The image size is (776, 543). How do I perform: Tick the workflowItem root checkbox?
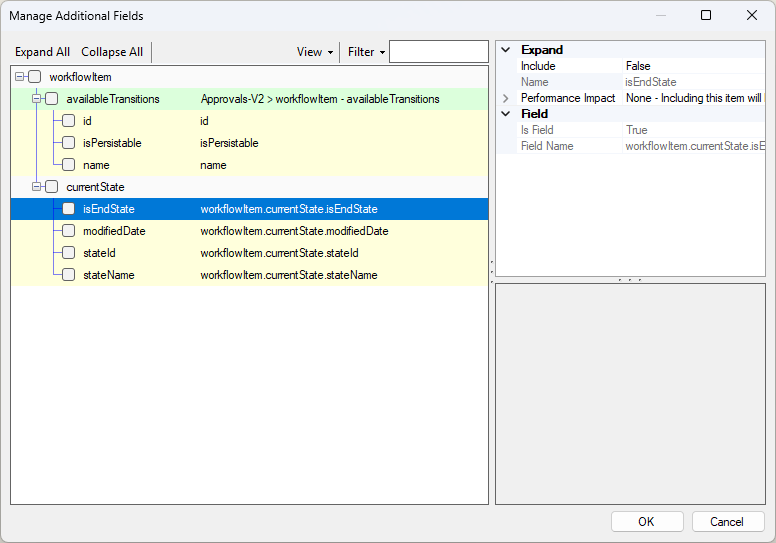35,77
